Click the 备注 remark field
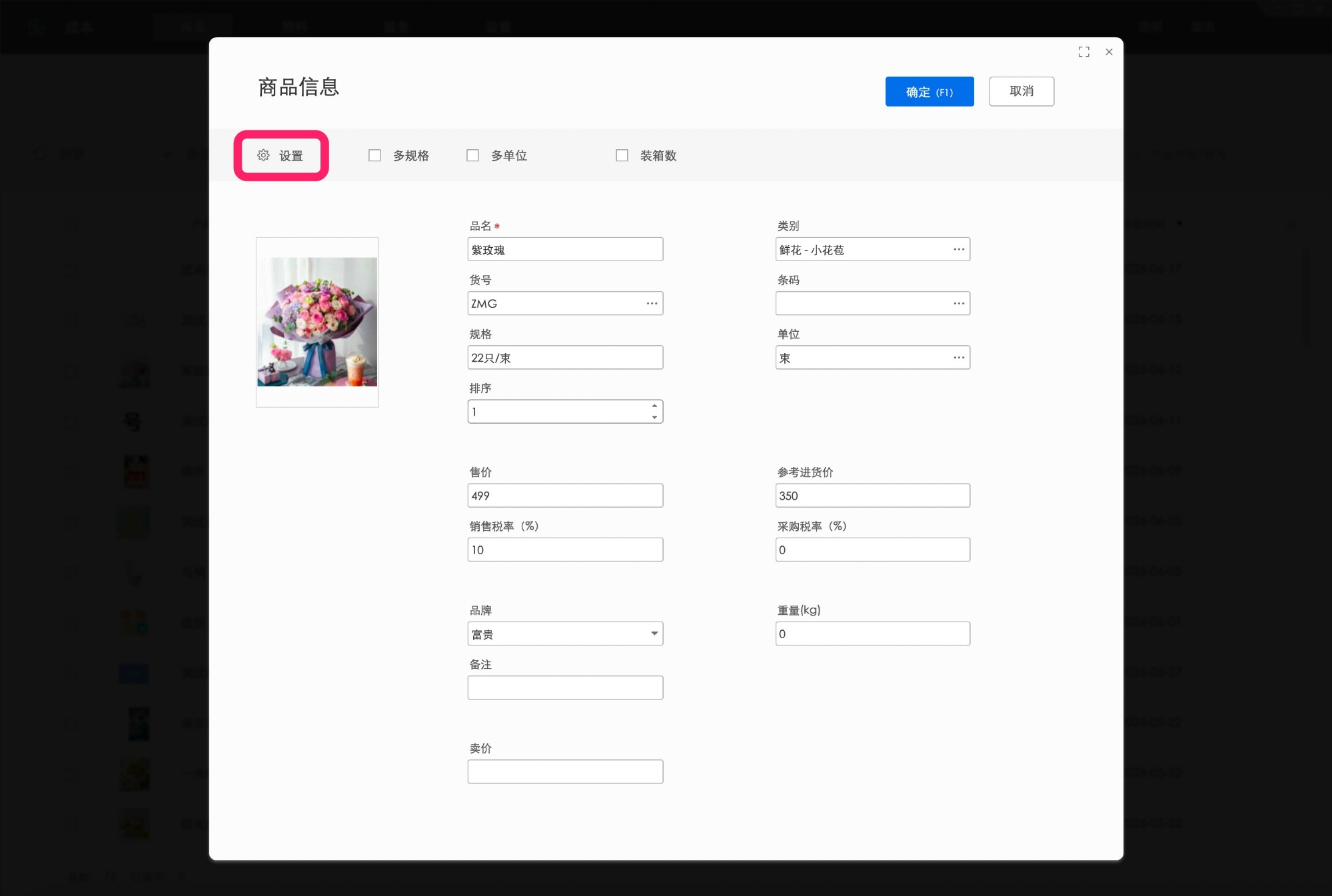1332x896 pixels. (x=565, y=687)
